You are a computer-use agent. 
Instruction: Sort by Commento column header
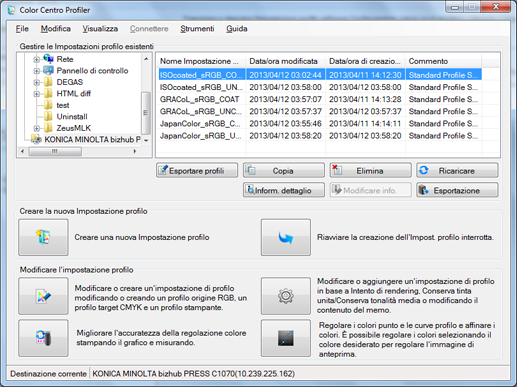[x=443, y=61]
